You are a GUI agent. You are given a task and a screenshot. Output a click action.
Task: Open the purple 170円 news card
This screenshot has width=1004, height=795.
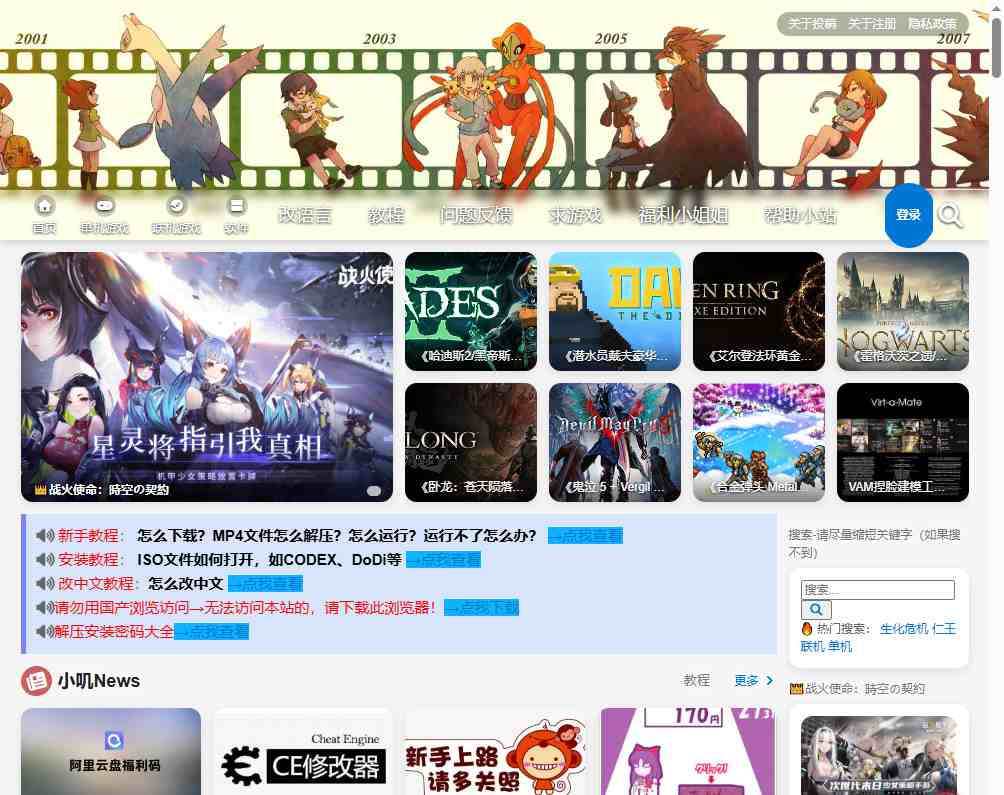pos(688,751)
